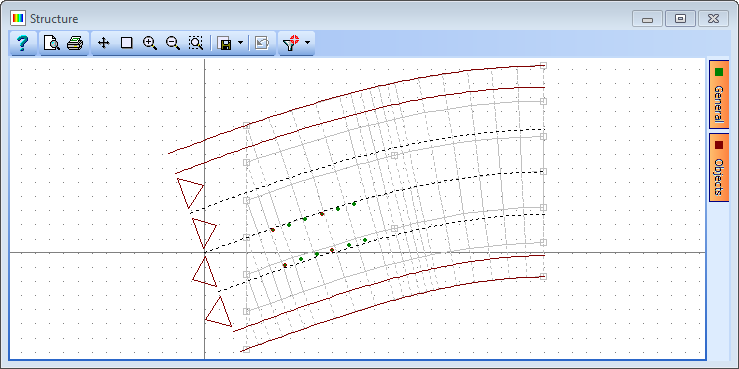Image resolution: width=739 pixels, height=369 pixels.
Task: Close the Structure window
Action: (713, 19)
